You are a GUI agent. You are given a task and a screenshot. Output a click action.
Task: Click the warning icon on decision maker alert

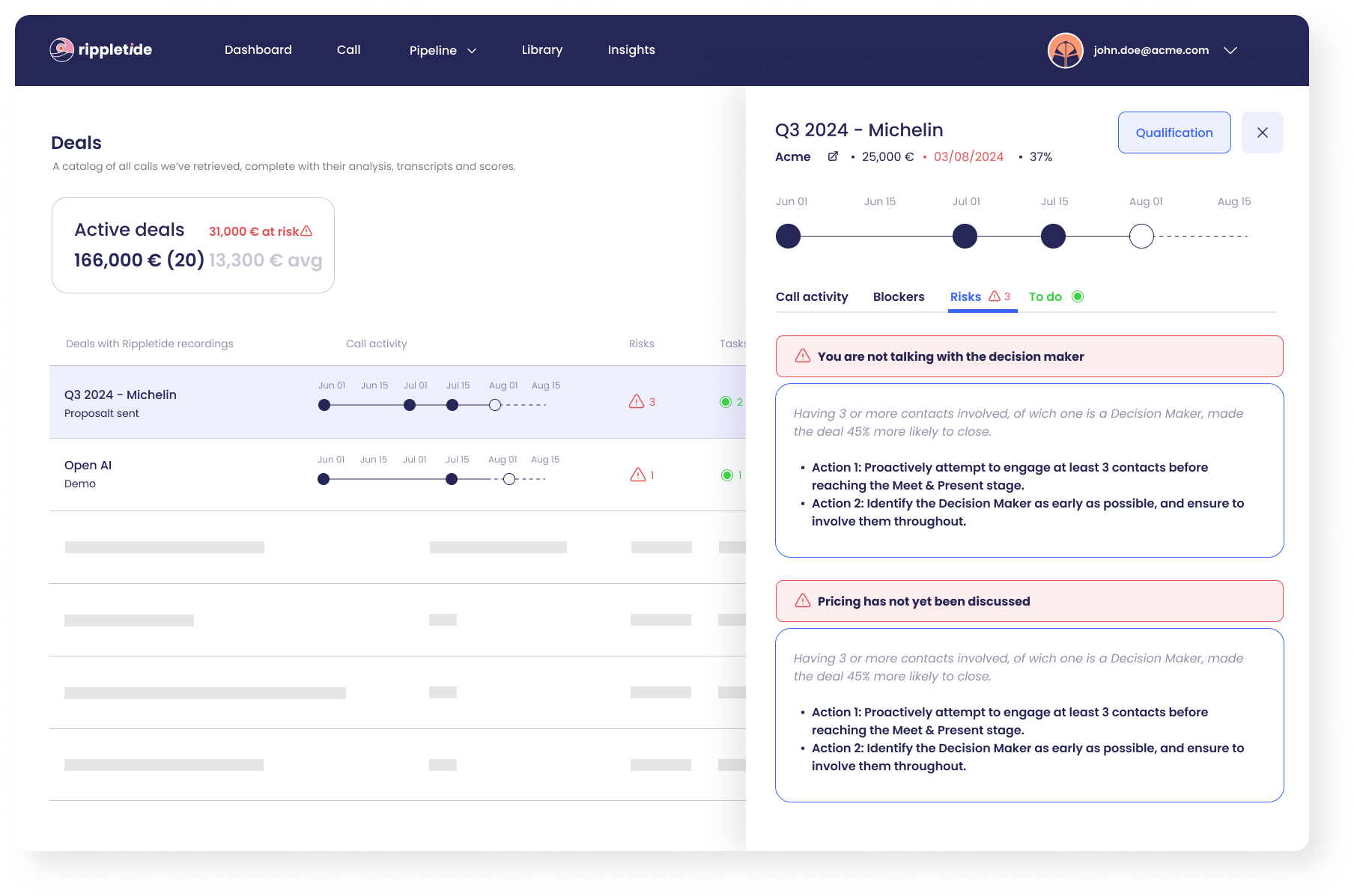coord(803,356)
